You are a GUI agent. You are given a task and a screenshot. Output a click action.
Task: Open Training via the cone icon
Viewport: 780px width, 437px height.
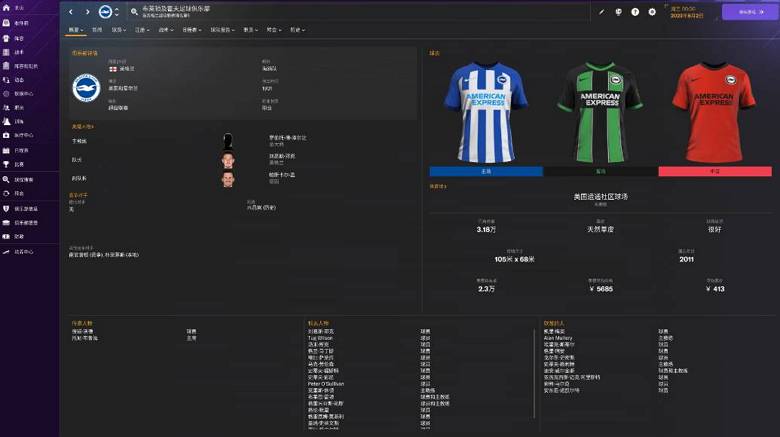(x=6, y=121)
